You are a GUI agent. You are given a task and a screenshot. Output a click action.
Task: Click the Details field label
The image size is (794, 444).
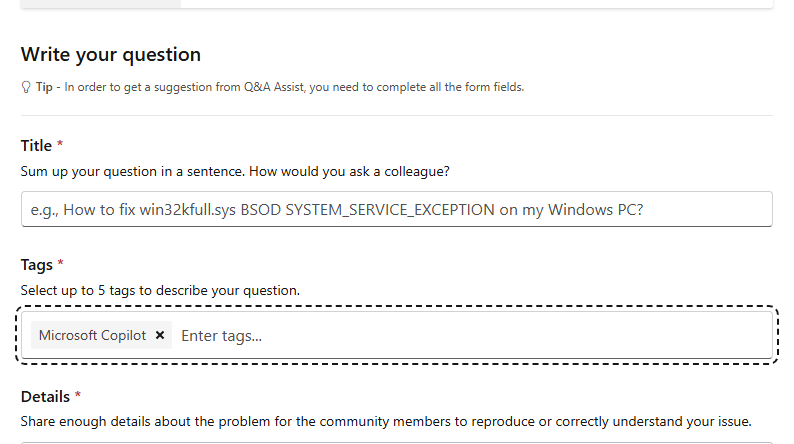pyautogui.click(x=45, y=397)
